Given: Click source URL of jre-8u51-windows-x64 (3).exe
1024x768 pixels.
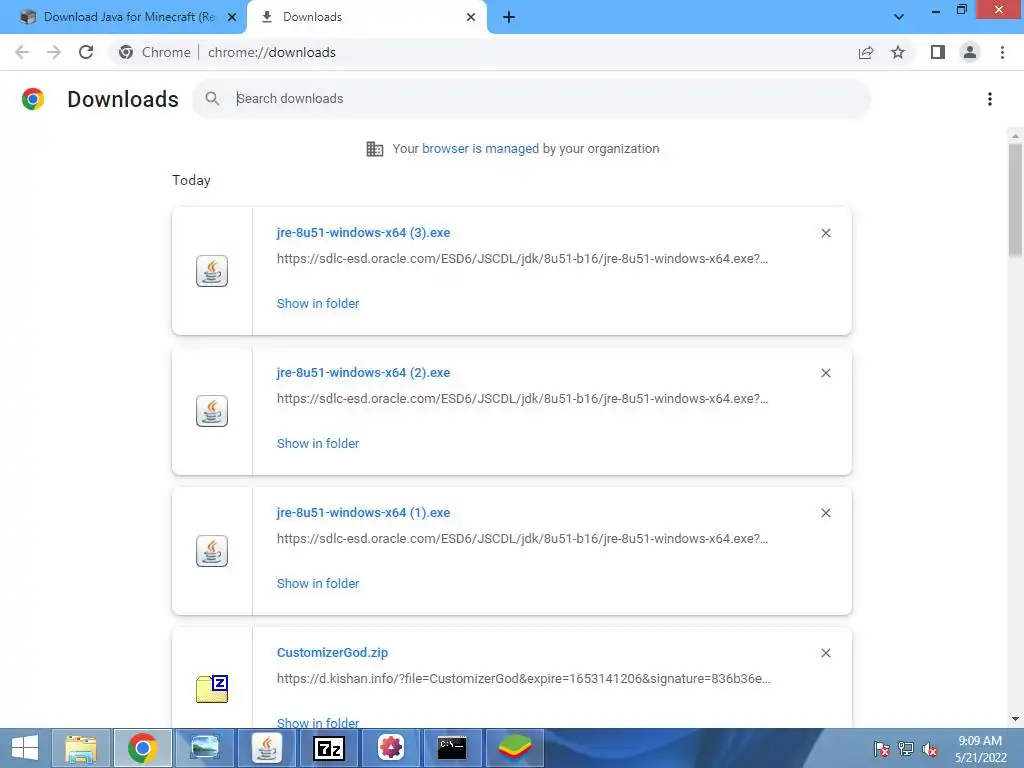Looking at the screenshot, I should pyautogui.click(x=522, y=259).
